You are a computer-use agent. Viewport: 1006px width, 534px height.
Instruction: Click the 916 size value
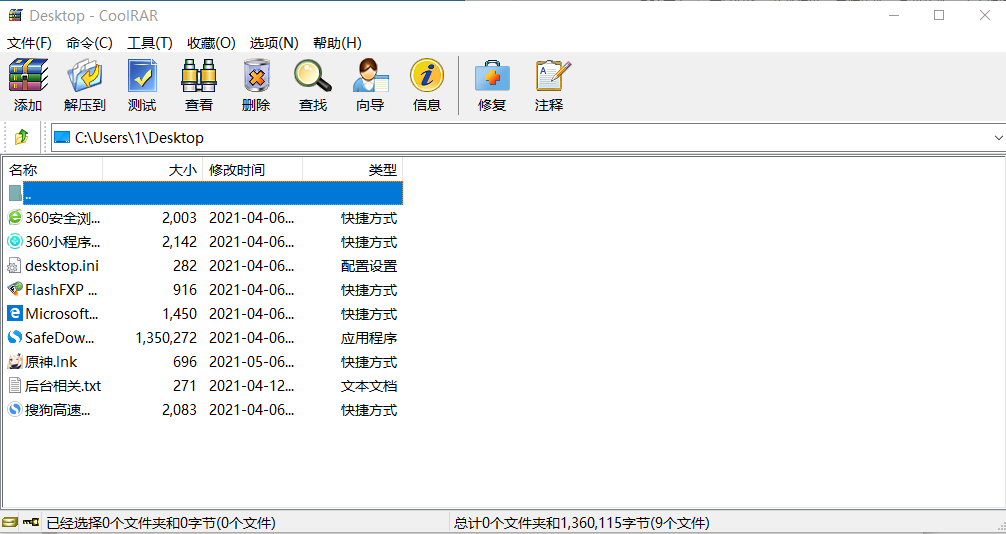point(185,289)
